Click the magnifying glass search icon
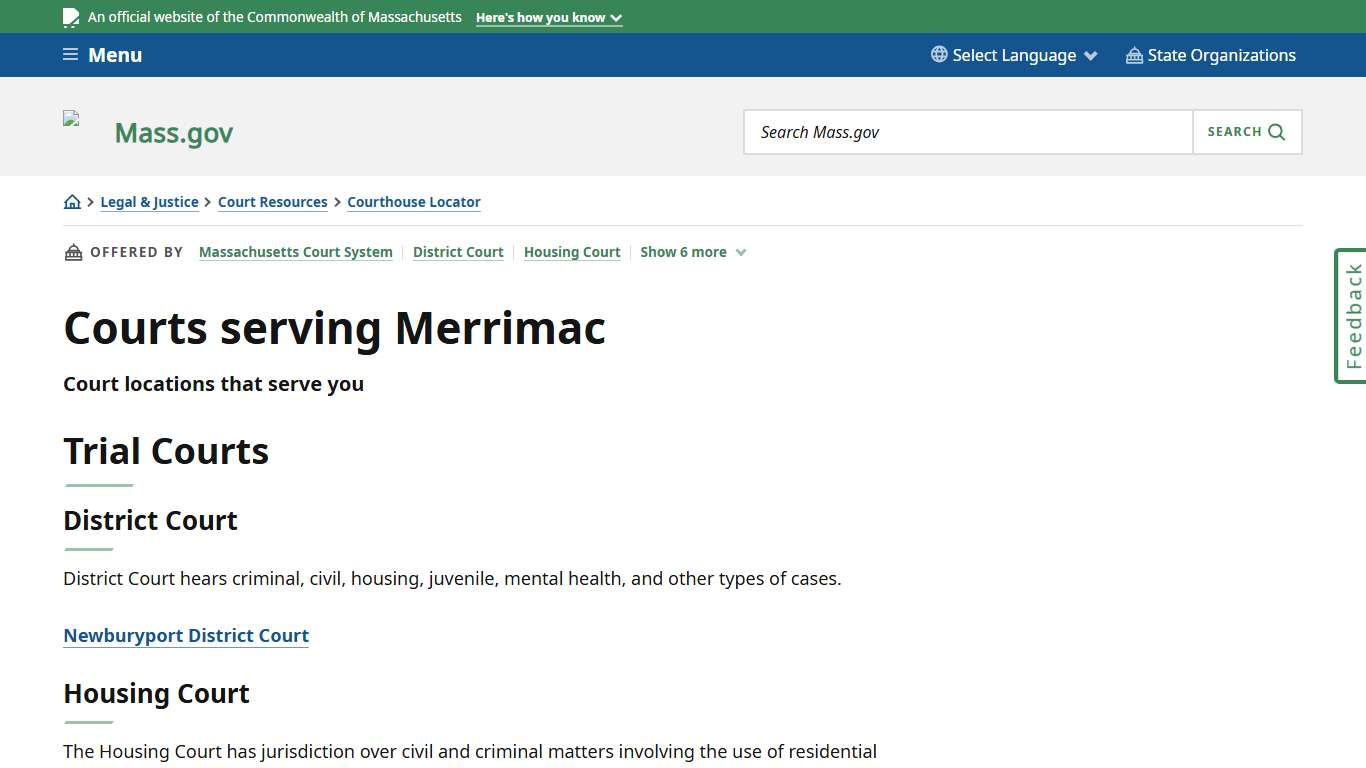Image resolution: width=1366 pixels, height=768 pixels. tap(1275, 131)
